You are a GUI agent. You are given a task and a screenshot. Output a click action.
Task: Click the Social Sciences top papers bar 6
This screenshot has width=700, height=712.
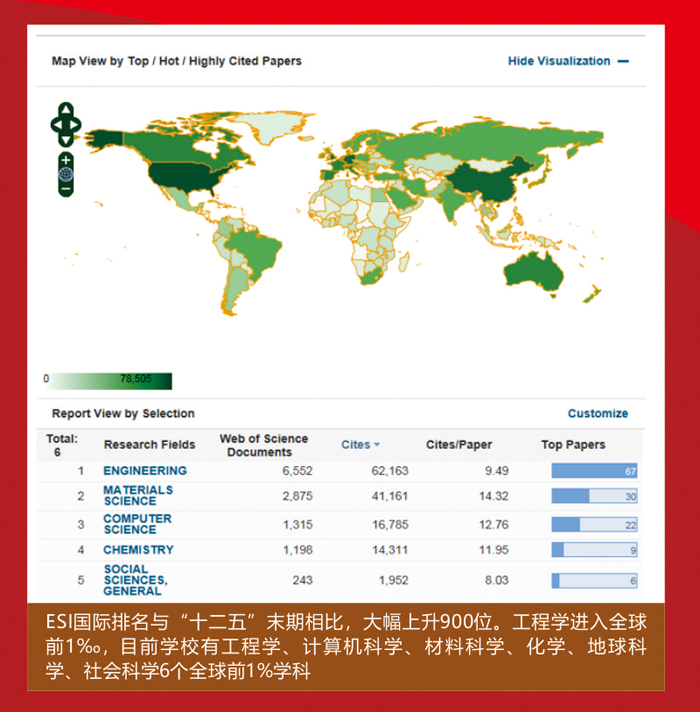[594, 580]
